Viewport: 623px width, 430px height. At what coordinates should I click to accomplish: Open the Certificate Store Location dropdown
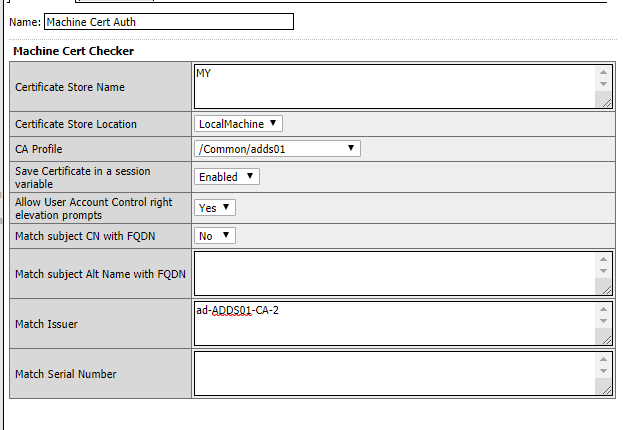pyautogui.click(x=239, y=124)
